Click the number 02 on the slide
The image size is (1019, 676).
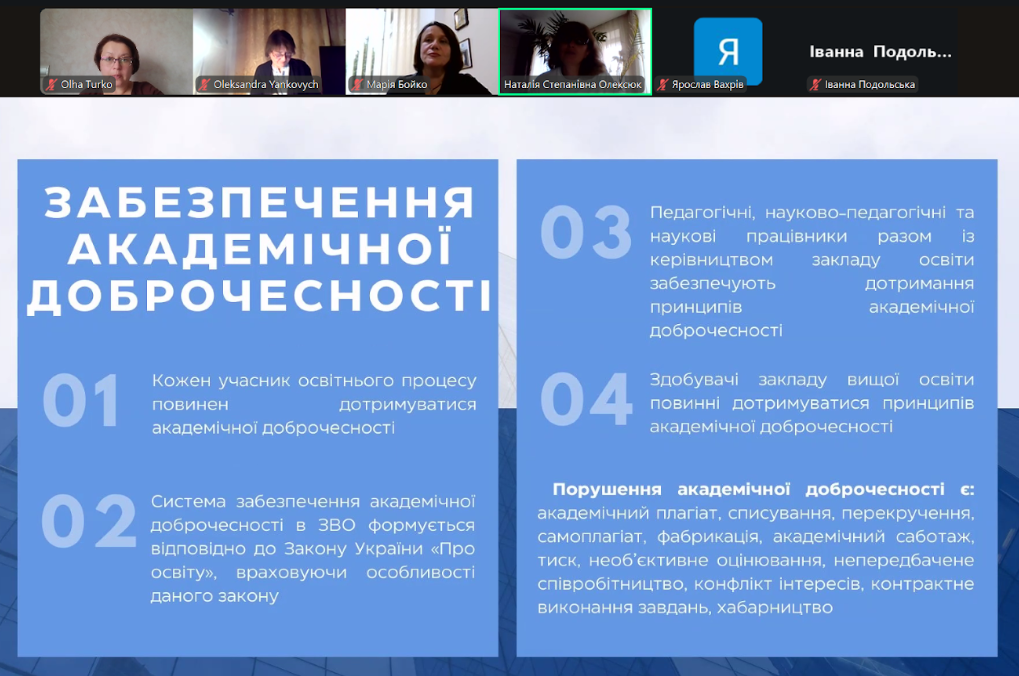(x=89, y=523)
